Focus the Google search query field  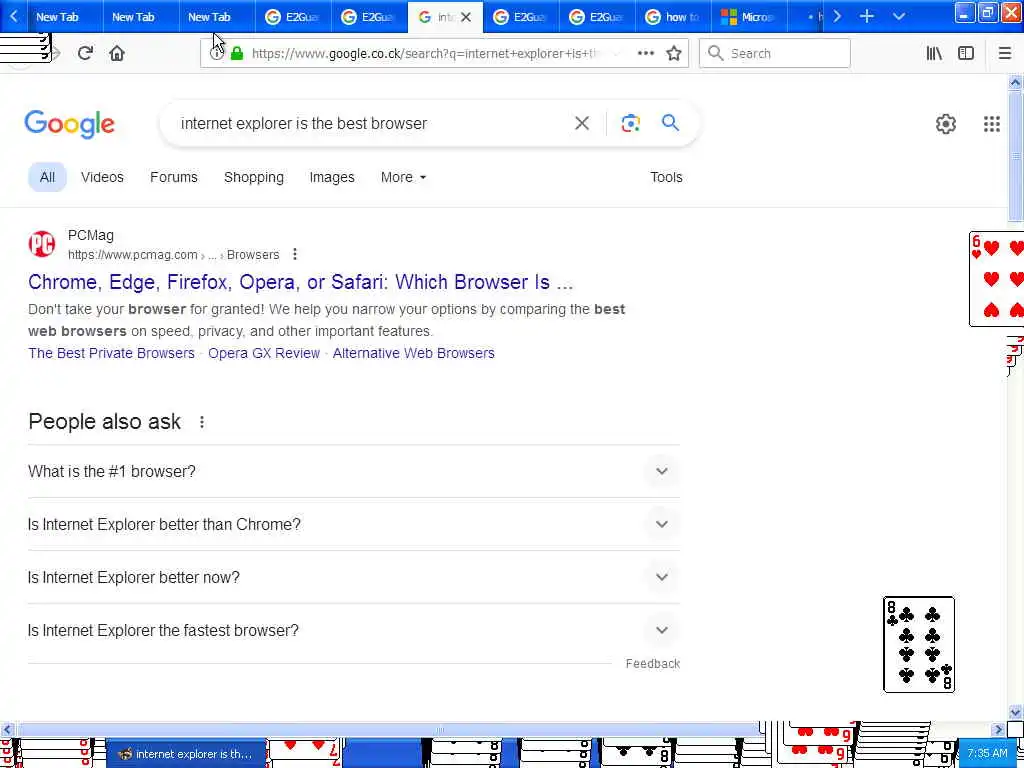tap(372, 123)
